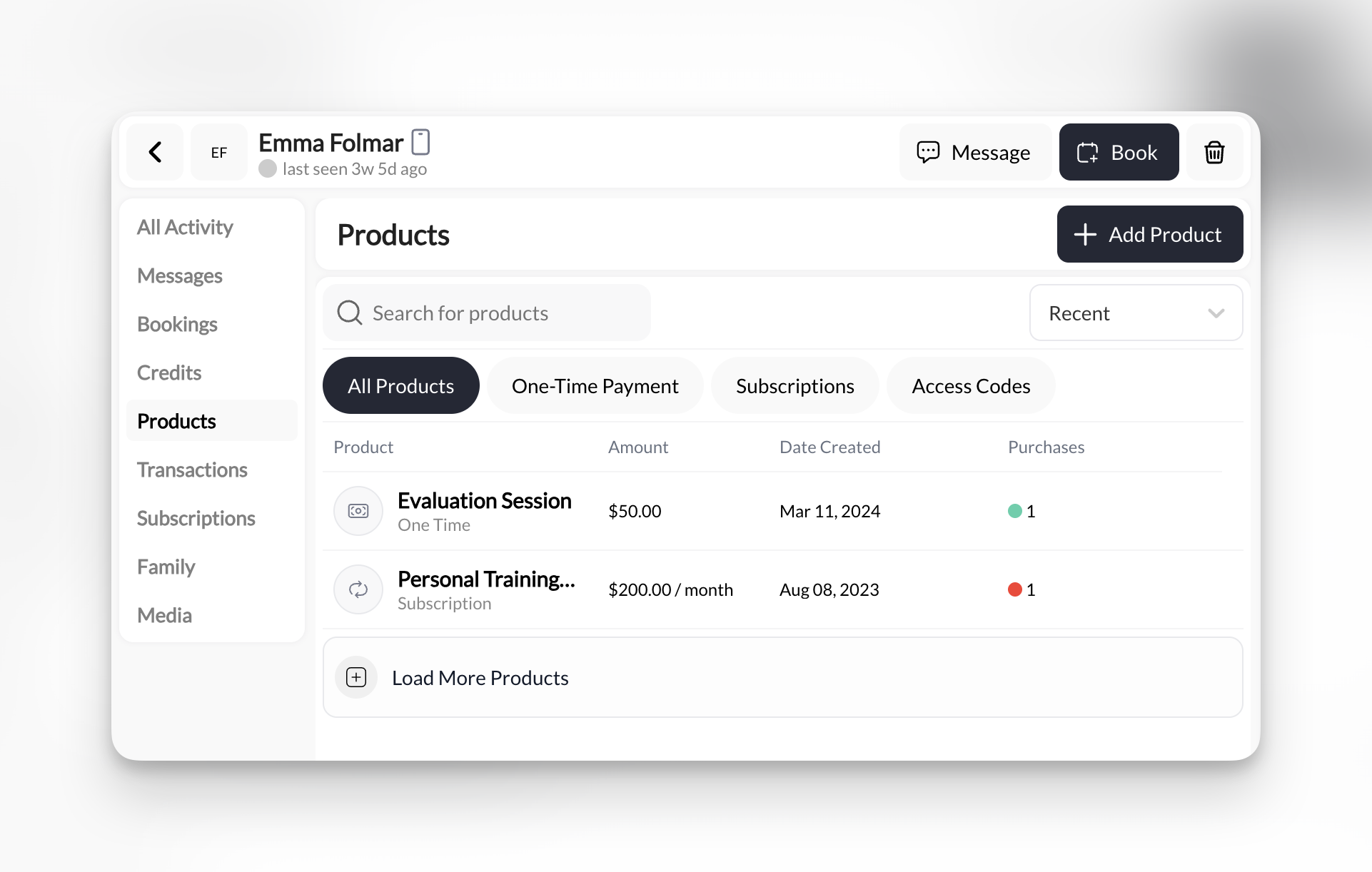Switch to Bookings in the sidebar
This screenshot has height=872, width=1372.
click(177, 324)
